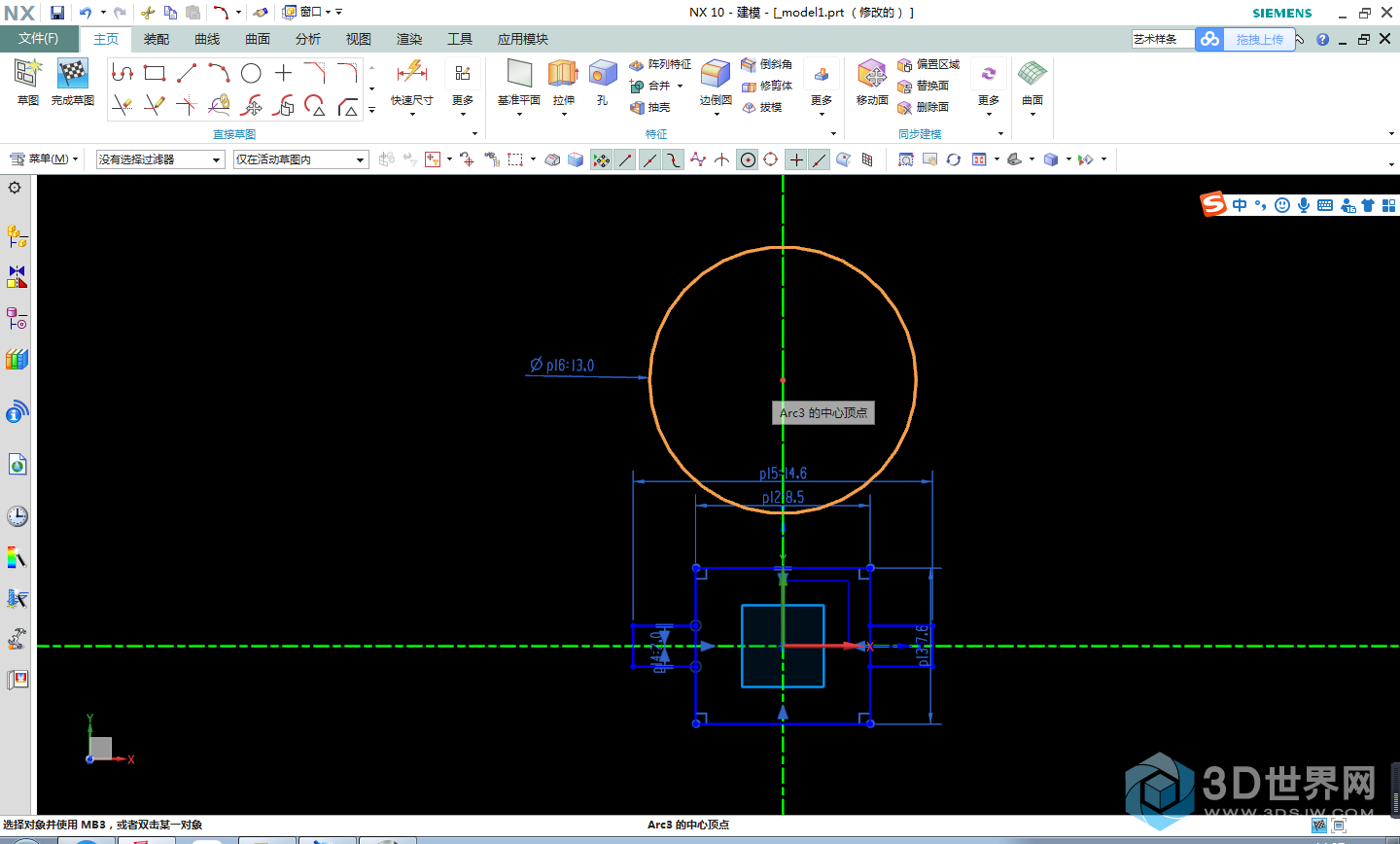Open the selection filter dropdown (没有选择过滤器)
The image size is (1400, 844).
[160, 159]
